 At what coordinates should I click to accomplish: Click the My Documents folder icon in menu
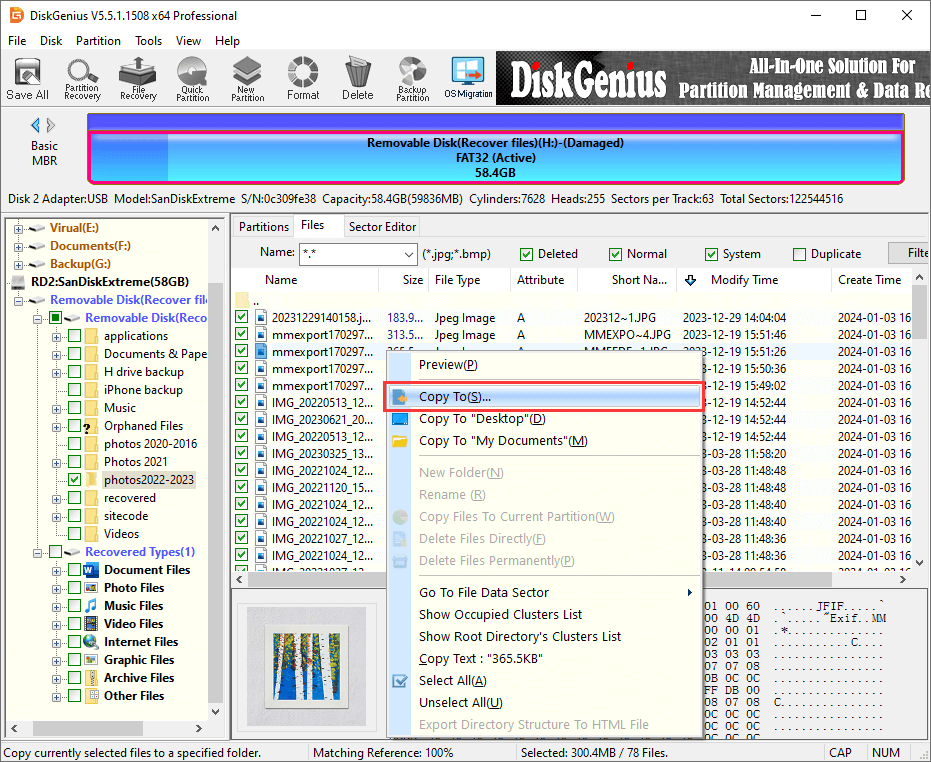click(x=400, y=441)
